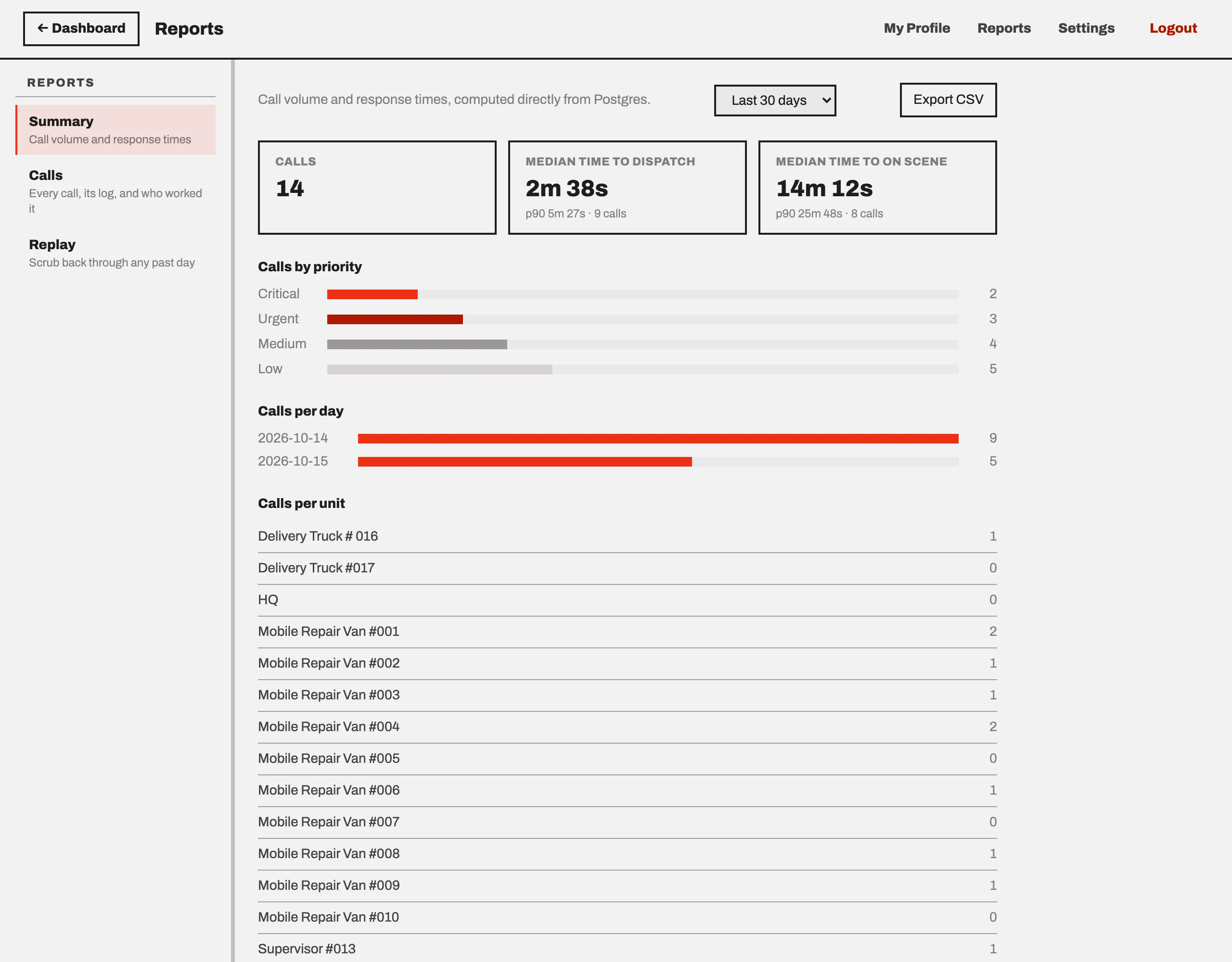Click the Calls 14 stat card
The height and width of the screenshot is (962, 1232).
(377, 187)
